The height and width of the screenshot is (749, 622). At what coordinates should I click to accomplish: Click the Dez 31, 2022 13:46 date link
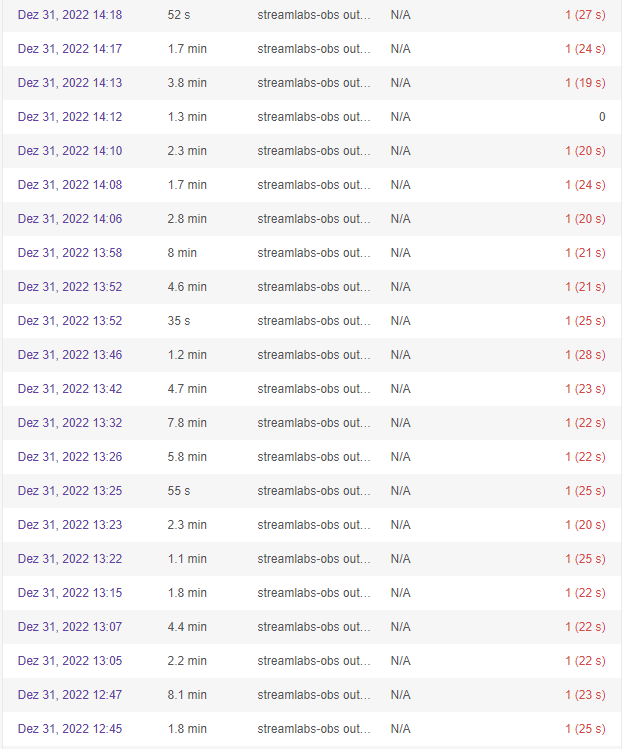(70, 355)
